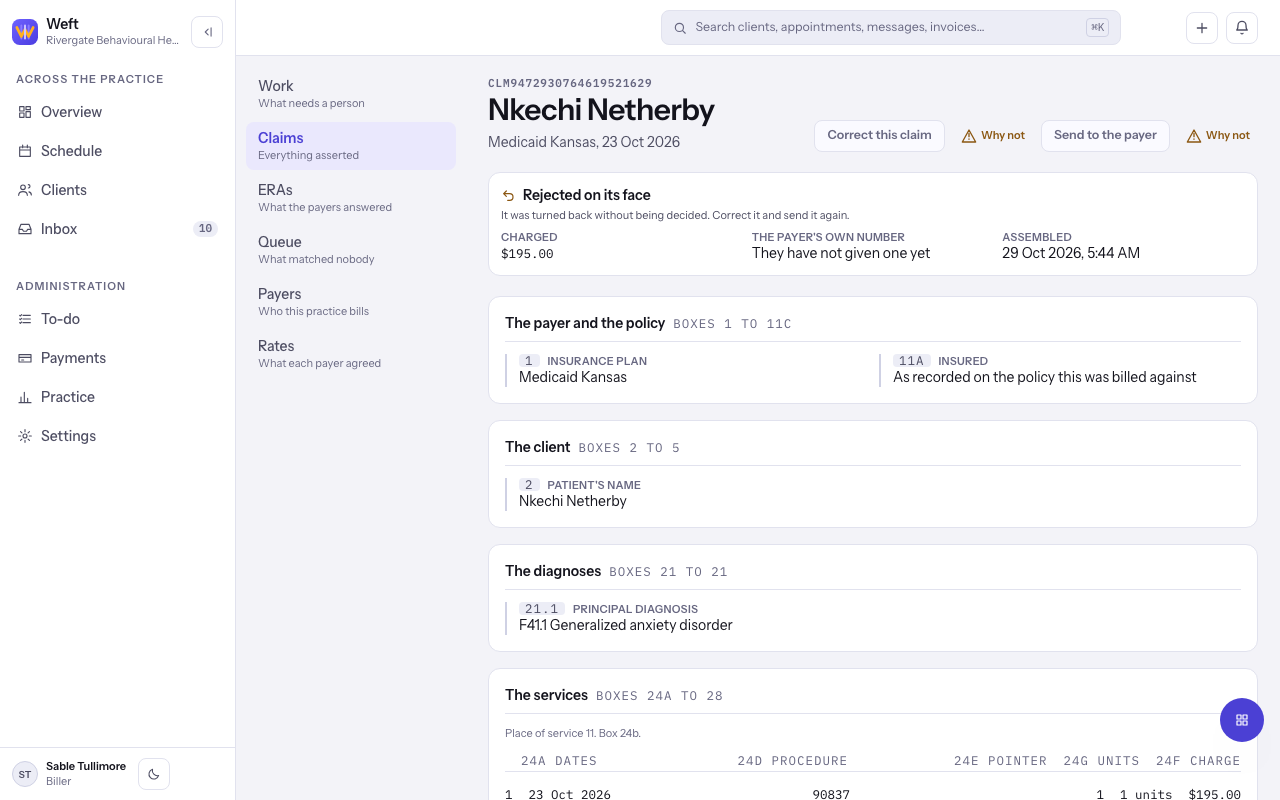The image size is (1280, 800).
Task: Click the Correct this claim button
Action: (879, 136)
